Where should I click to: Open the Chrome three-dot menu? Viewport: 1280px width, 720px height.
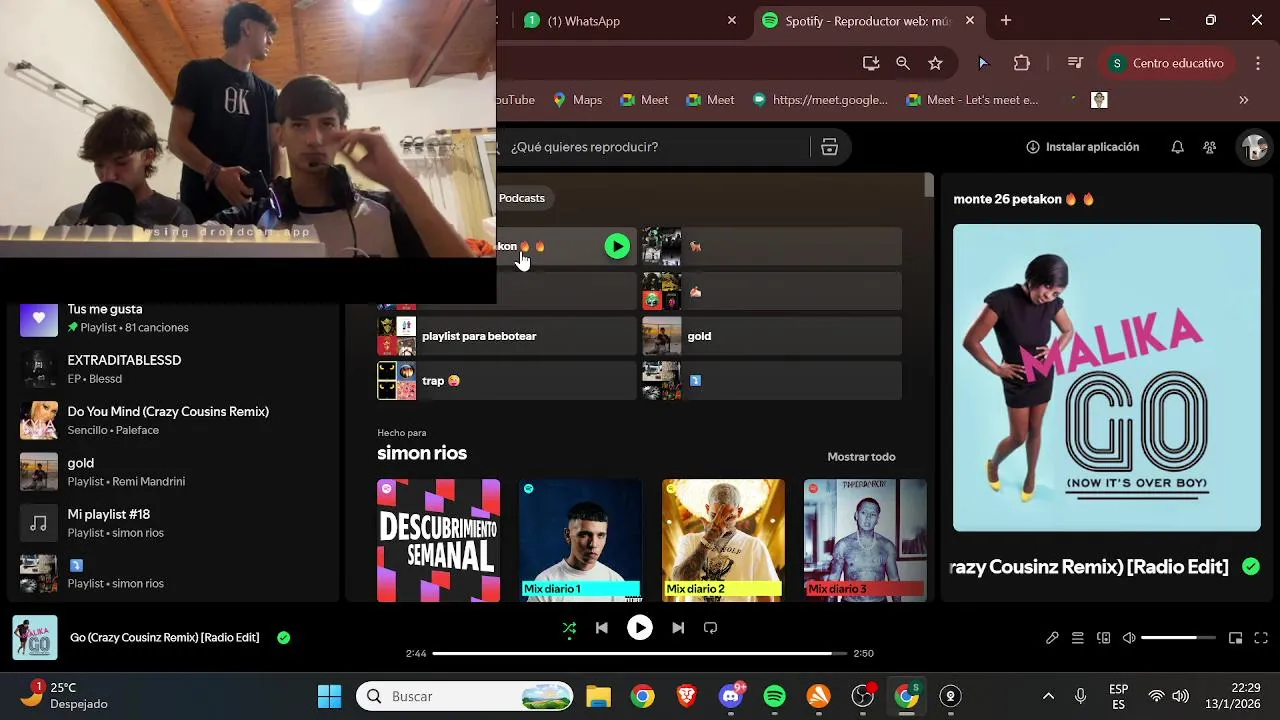coord(1258,63)
